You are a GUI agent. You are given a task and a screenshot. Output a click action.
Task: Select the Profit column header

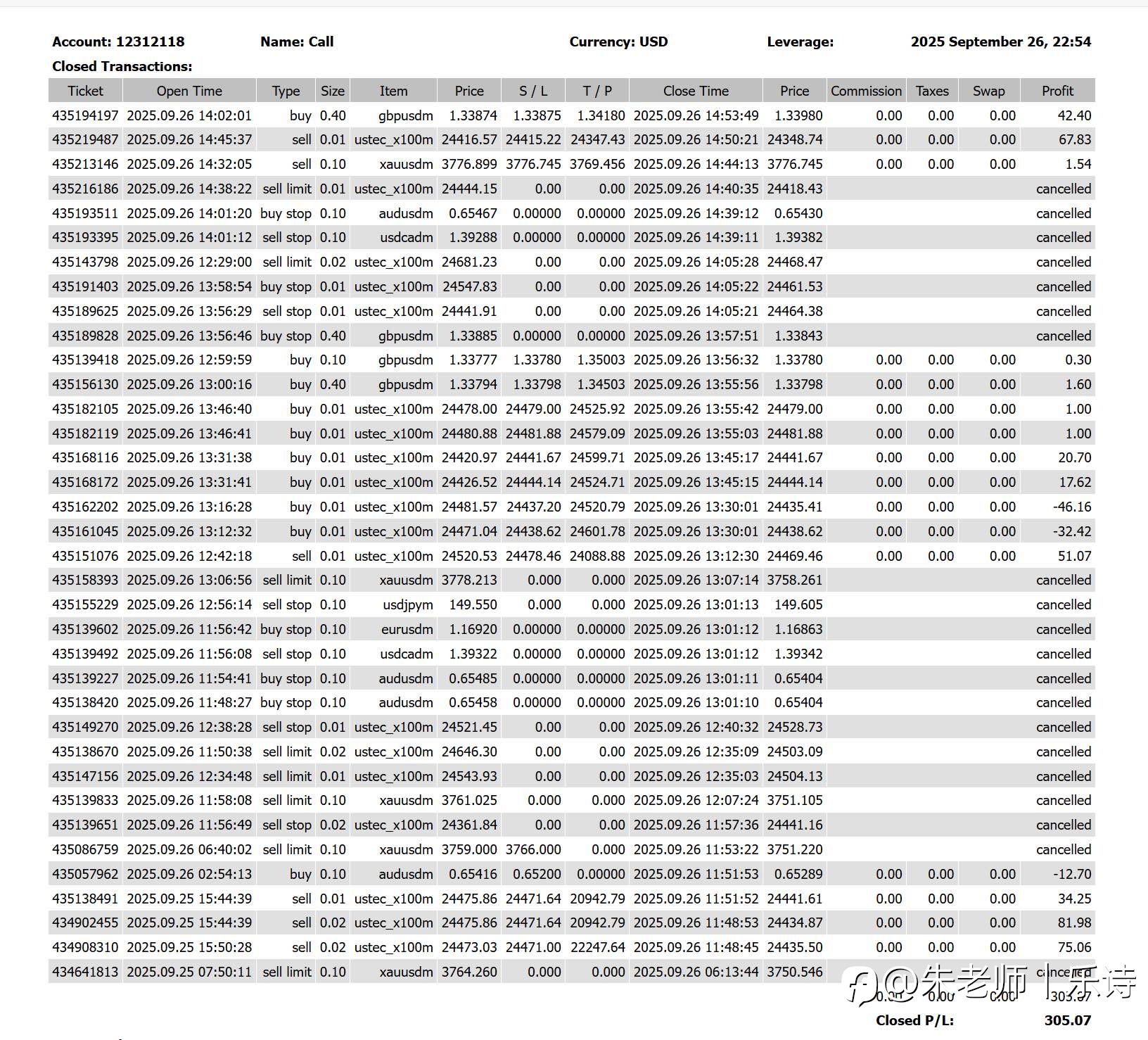pyautogui.click(x=1057, y=91)
